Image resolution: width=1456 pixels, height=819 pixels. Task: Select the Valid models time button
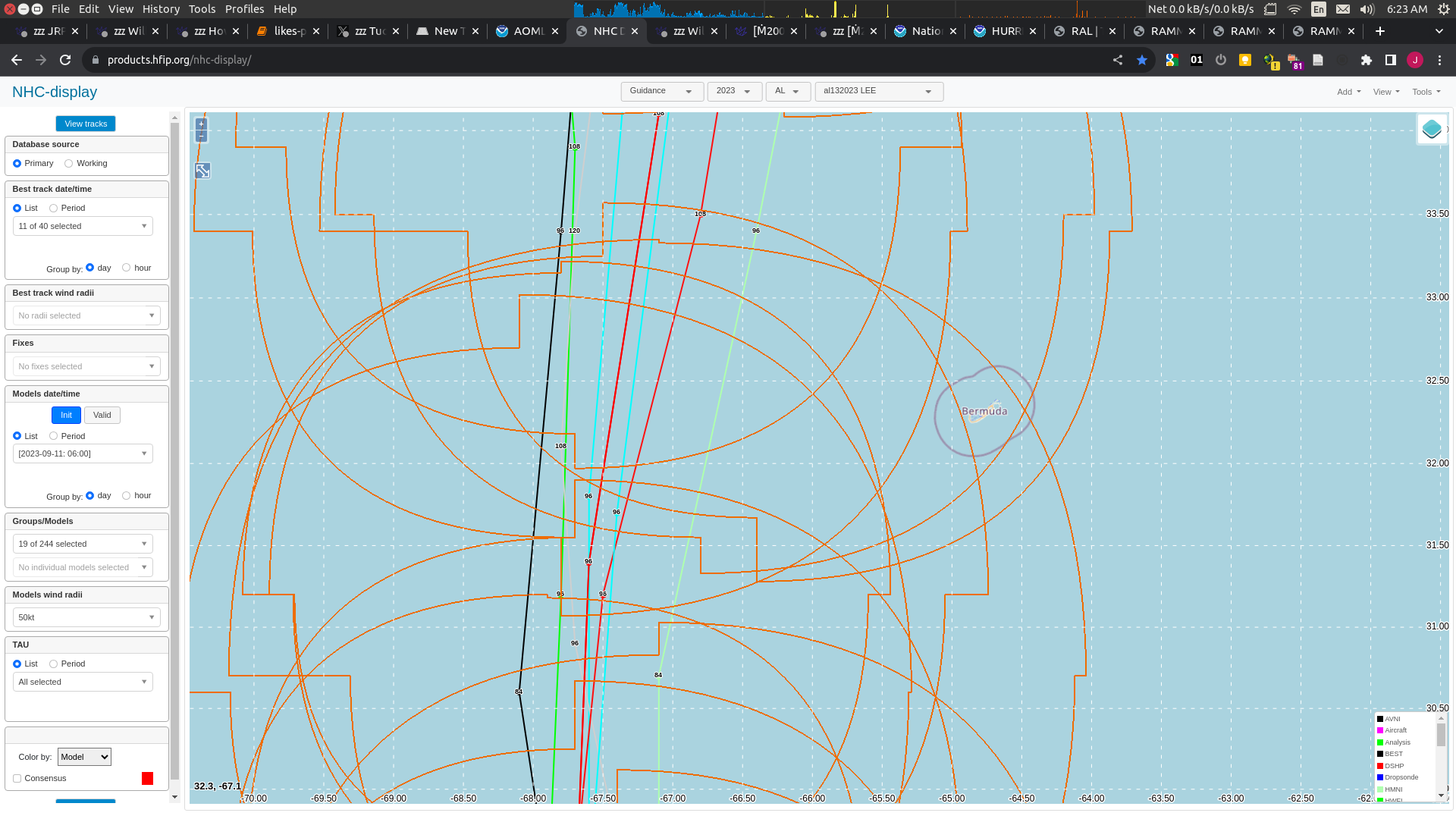[x=102, y=415]
